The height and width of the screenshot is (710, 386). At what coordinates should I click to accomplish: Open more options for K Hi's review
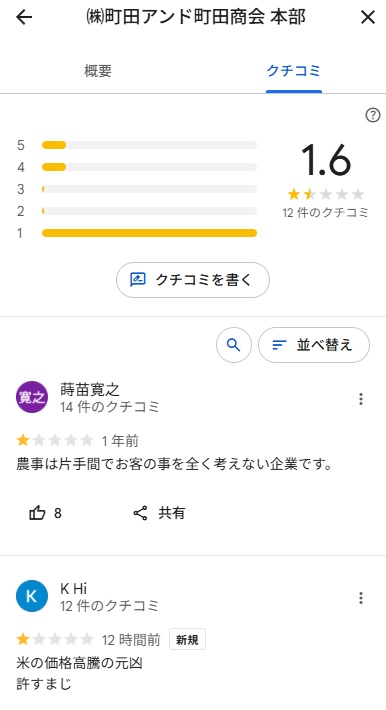click(x=361, y=598)
